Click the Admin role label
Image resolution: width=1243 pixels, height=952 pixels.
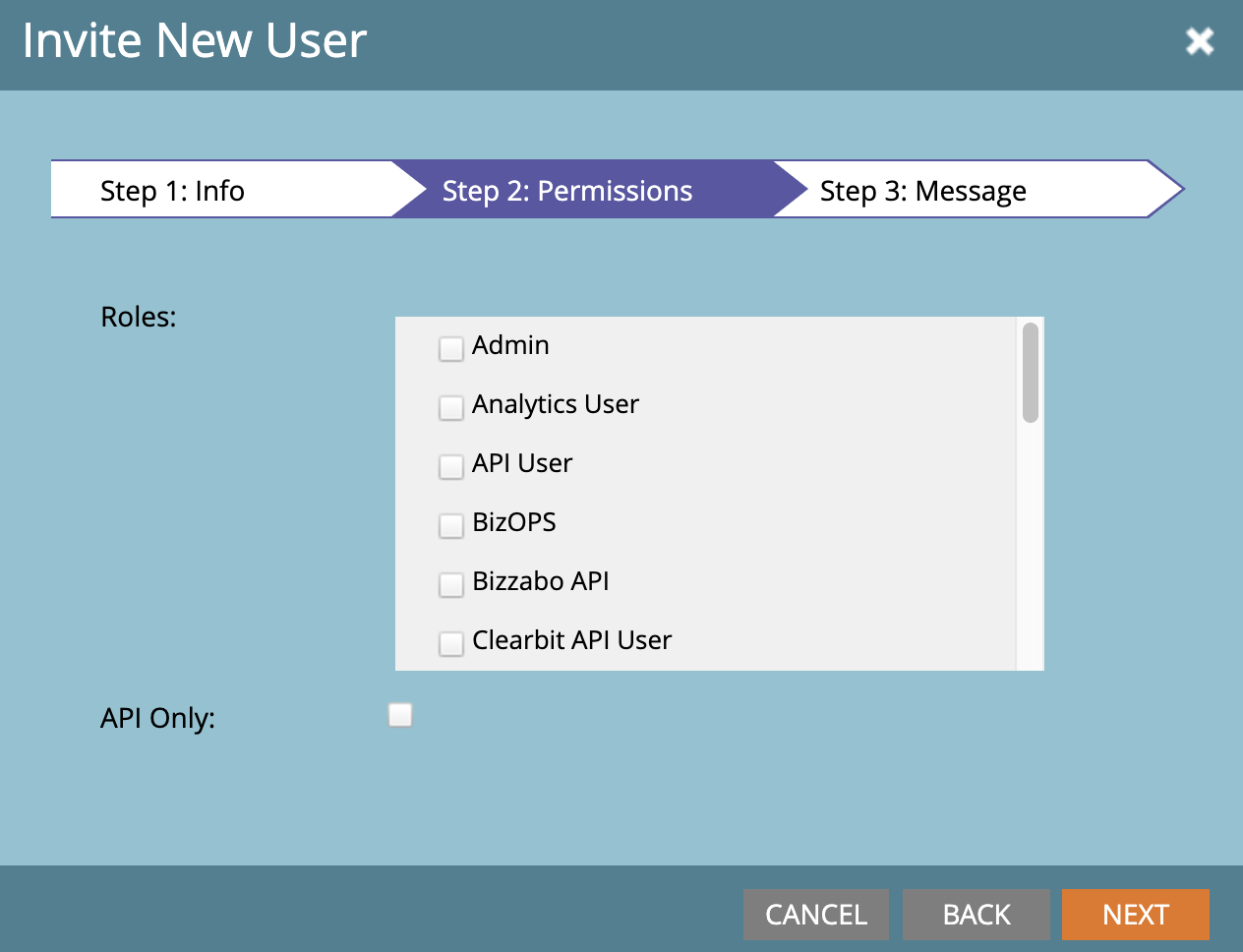(x=510, y=345)
